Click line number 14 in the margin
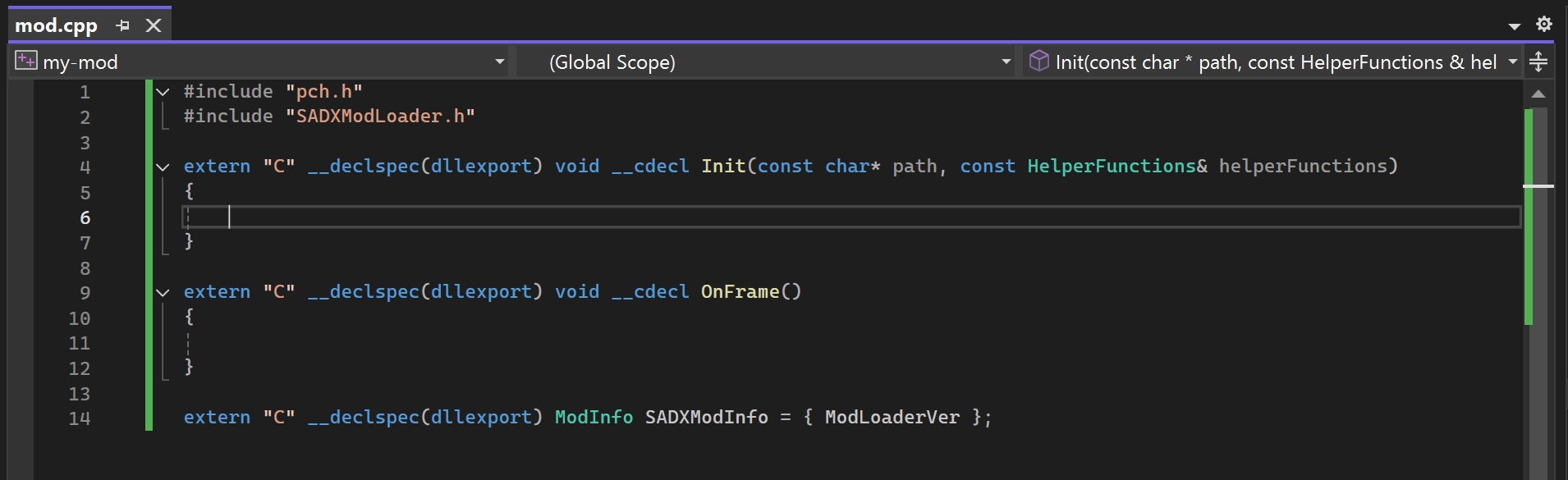The image size is (1568, 480). pyautogui.click(x=80, y=418)
